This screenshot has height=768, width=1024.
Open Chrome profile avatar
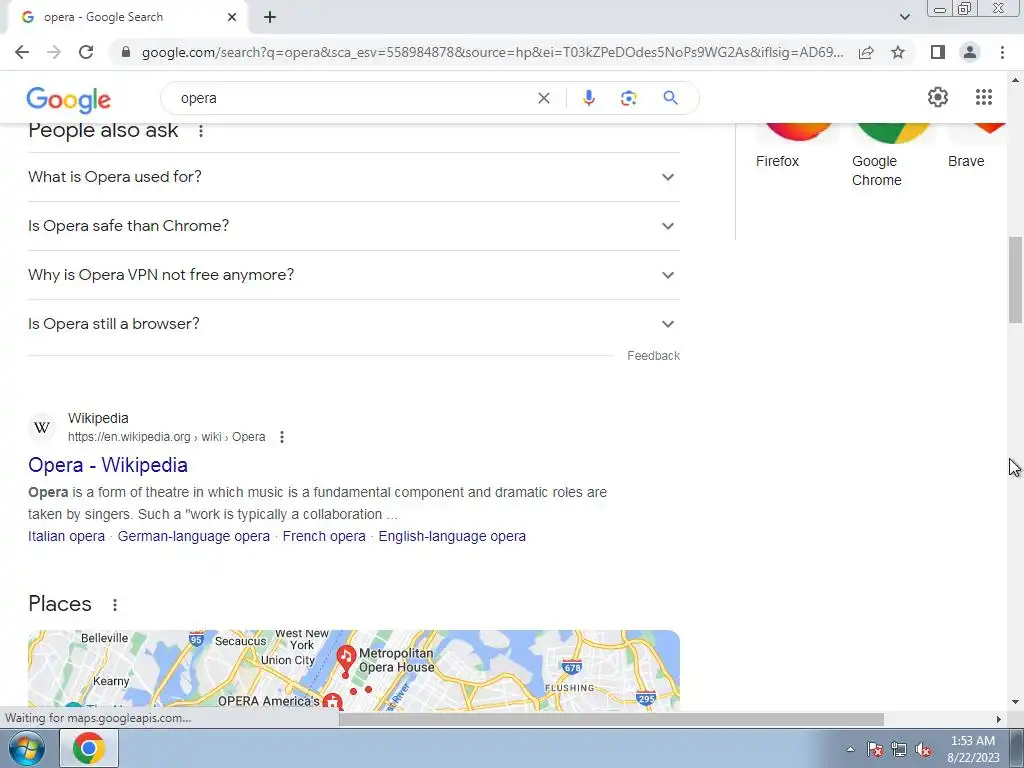[970, 52]
